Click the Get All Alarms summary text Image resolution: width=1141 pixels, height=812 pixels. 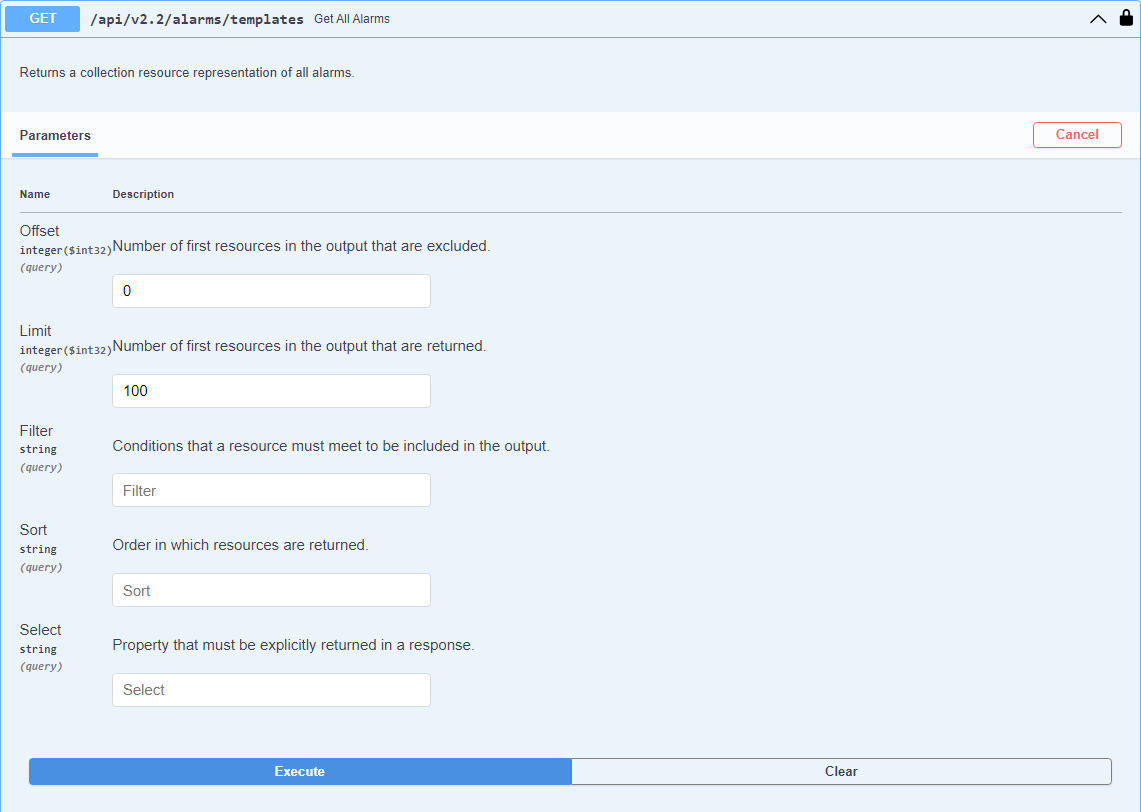[x=352, y=19]
